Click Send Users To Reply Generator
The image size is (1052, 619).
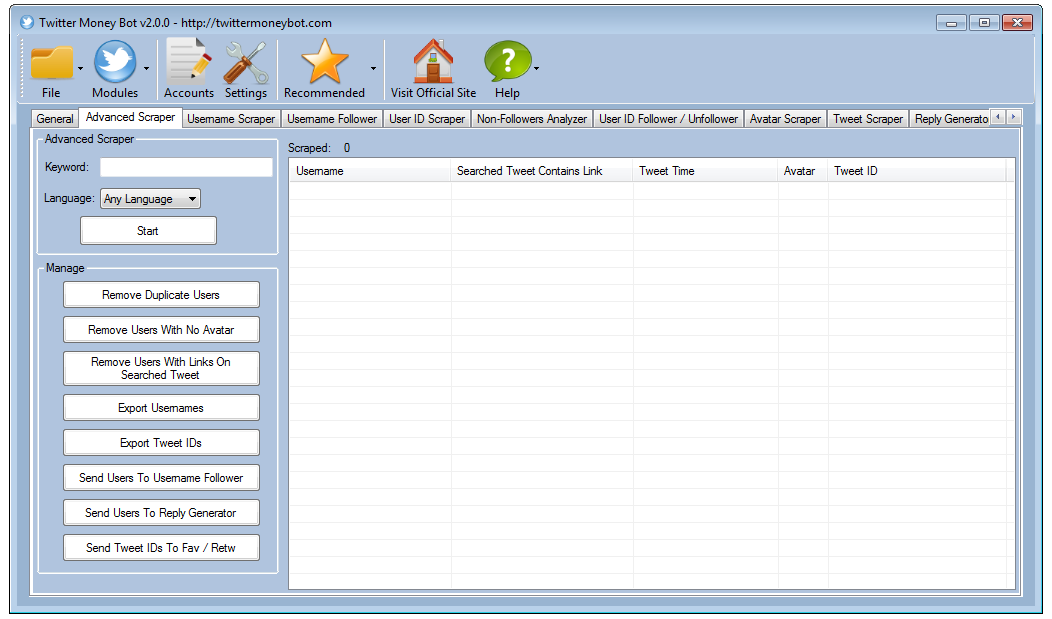click(x=161, y=512)
